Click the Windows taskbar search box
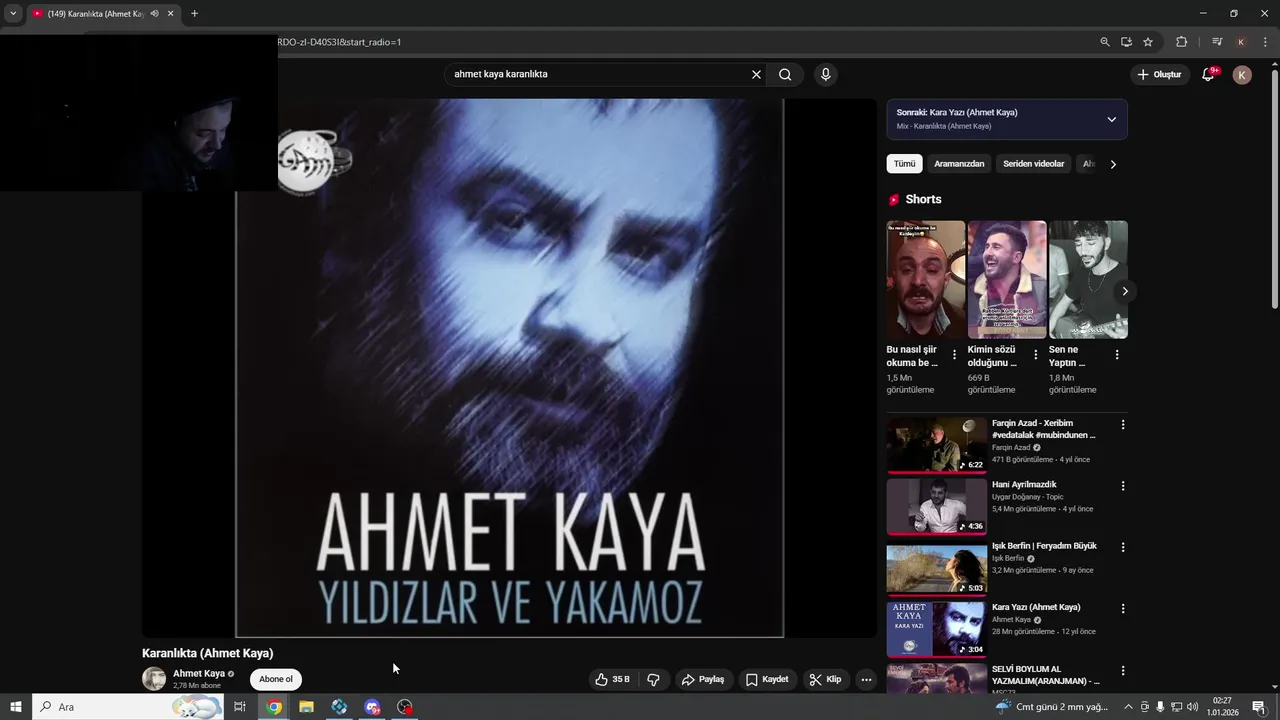 [x=128, y=707]
